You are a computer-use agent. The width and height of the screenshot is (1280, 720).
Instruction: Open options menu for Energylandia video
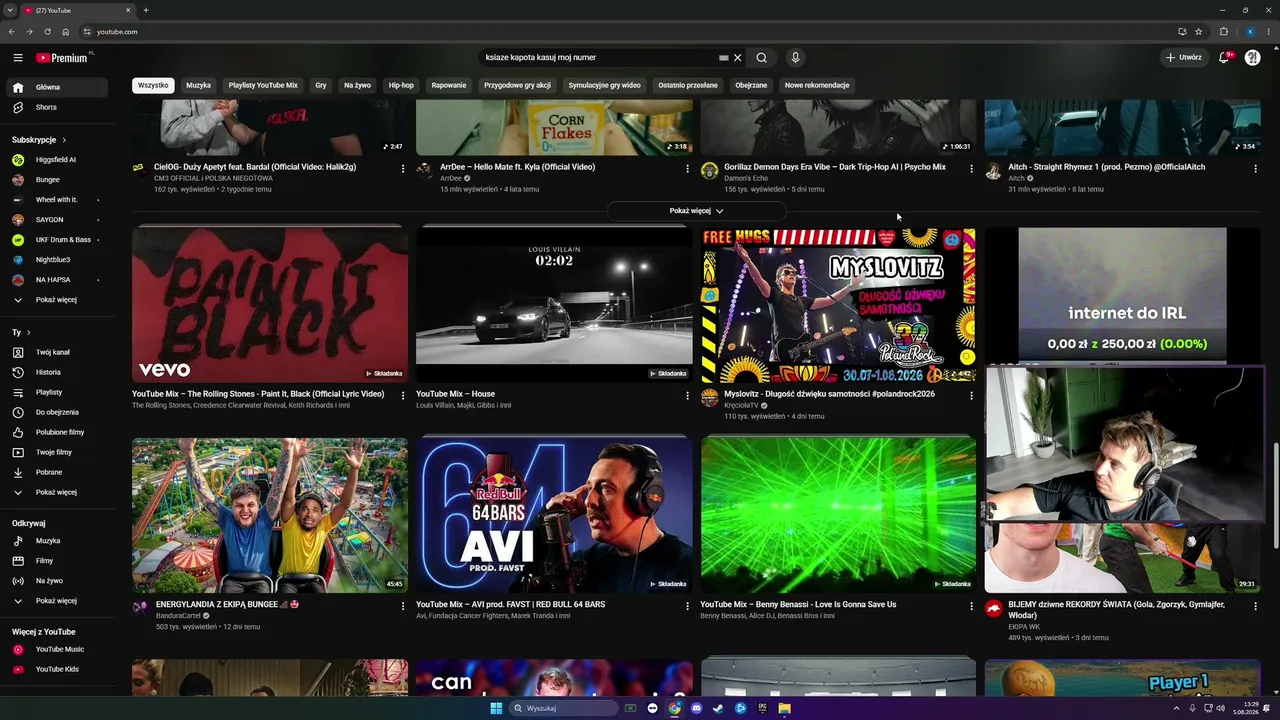(x=403, y=606)
